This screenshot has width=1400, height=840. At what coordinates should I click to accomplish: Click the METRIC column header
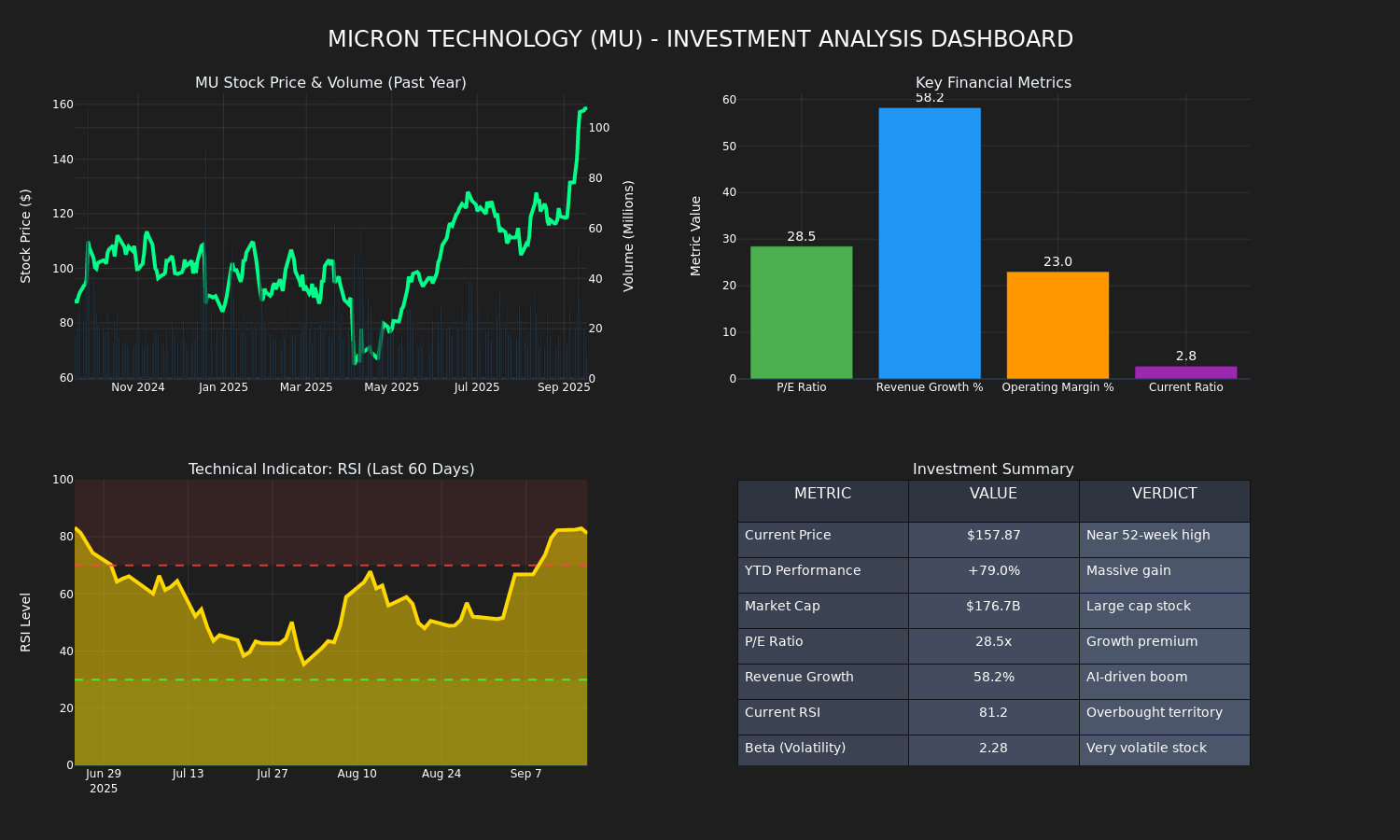pyautogui.click(x=822, y=495)
